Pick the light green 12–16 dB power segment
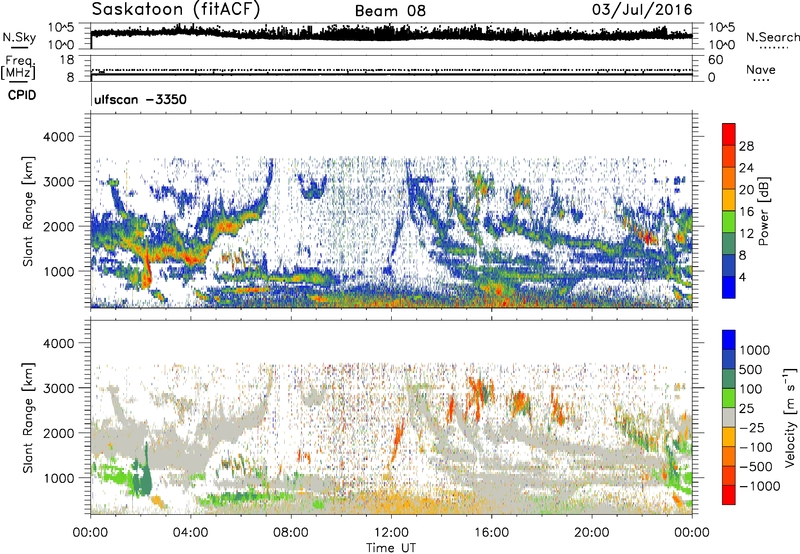 [x=729, y=222]
